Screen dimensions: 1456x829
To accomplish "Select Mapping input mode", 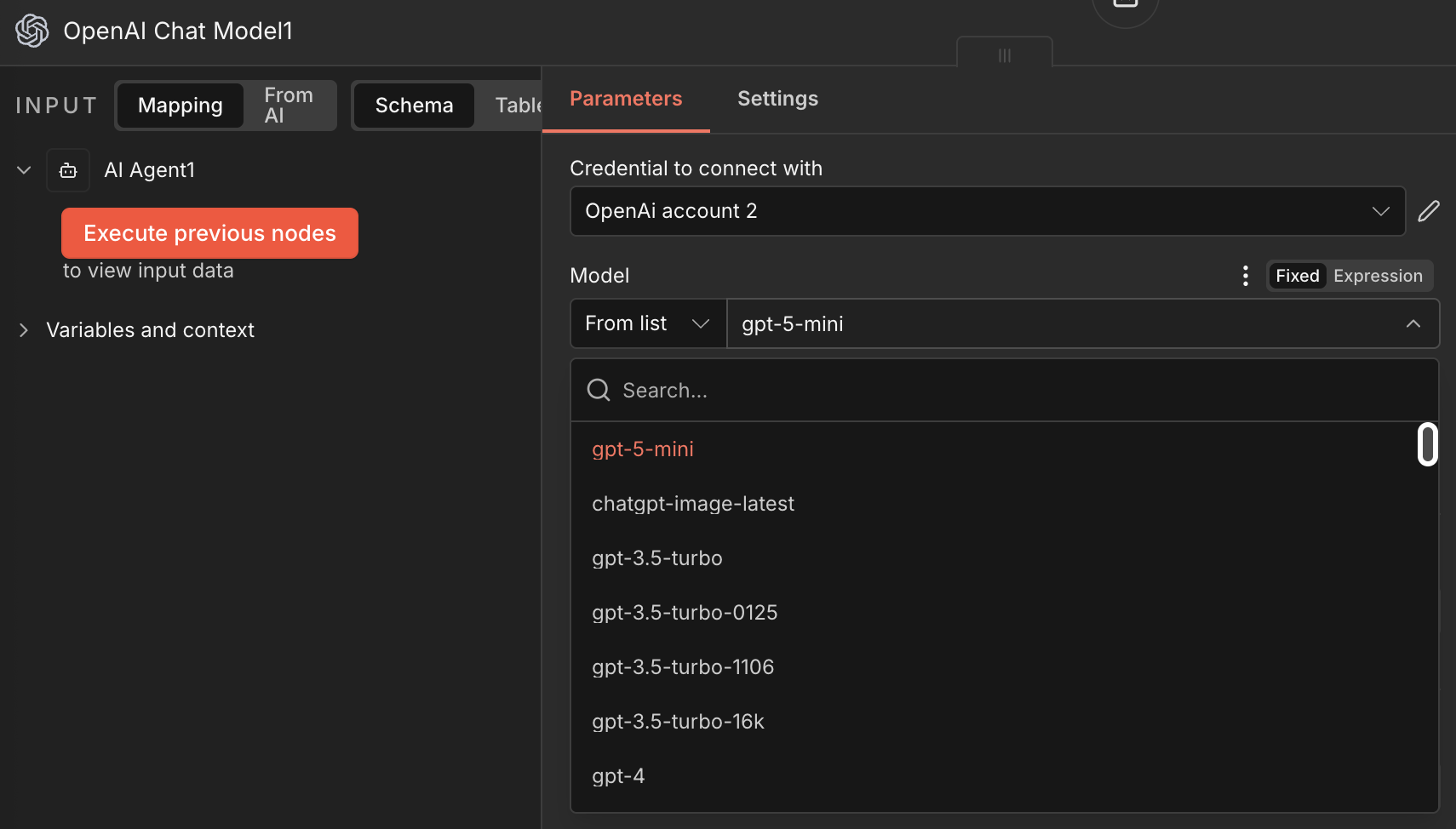I will coord(181,106).
